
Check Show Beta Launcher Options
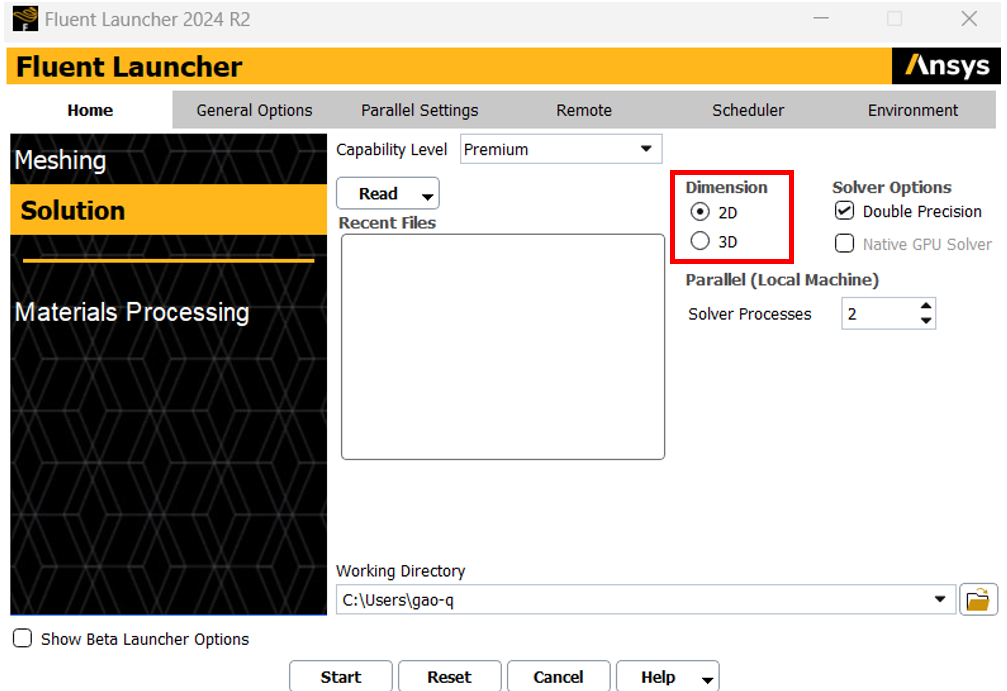click(22, 638)
